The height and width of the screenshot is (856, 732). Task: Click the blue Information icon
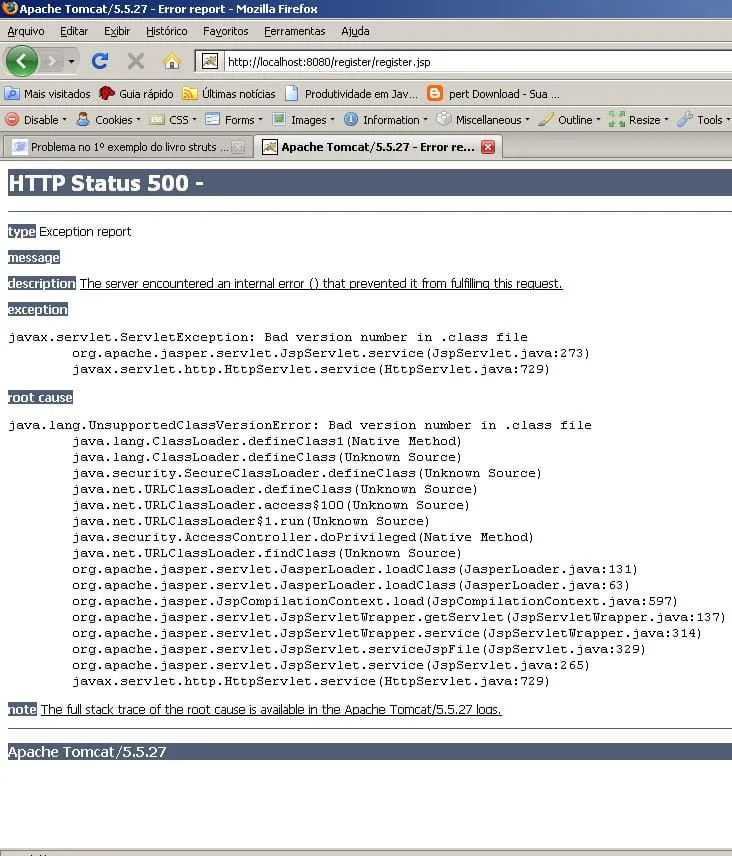coord(351,119)
